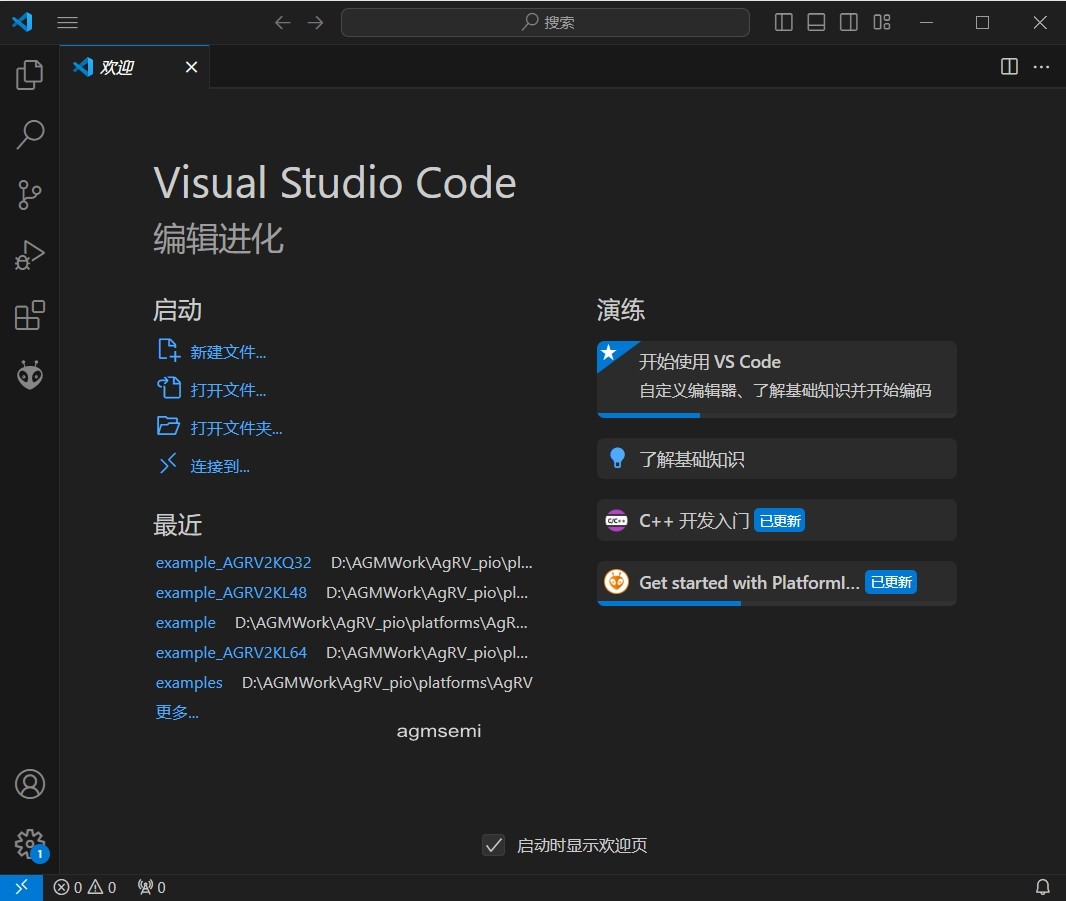The image size is (1066, 901).
Task: Click forwarded ports status indicator
Action: 152,887
